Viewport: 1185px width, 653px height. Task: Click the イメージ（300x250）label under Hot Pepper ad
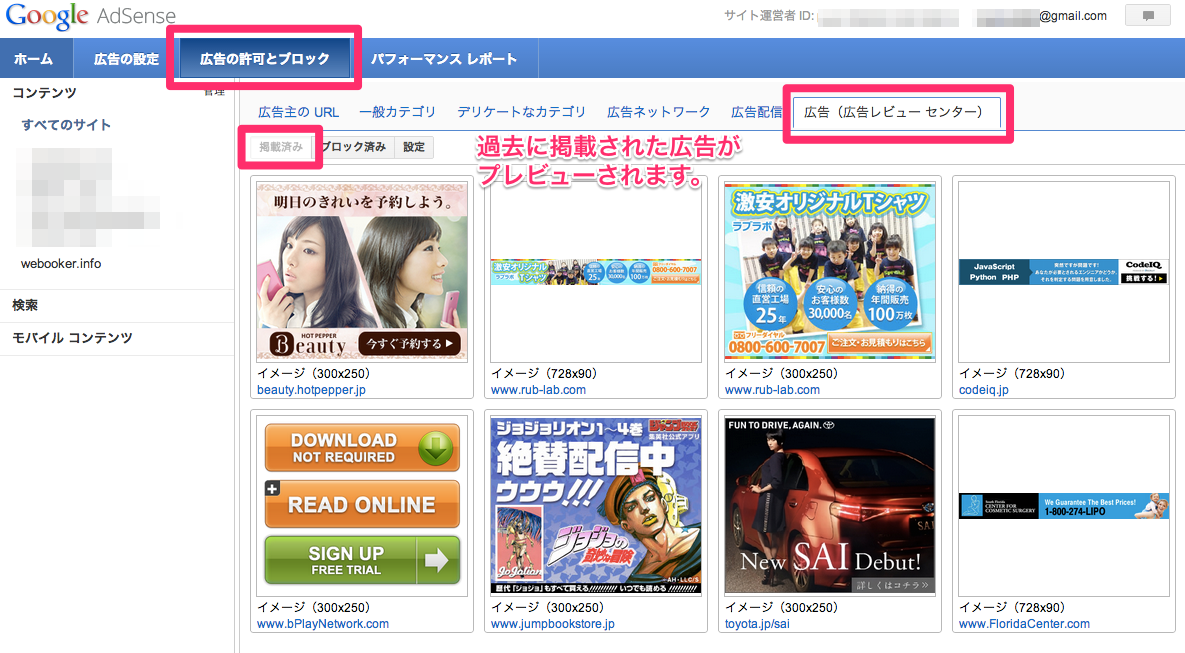click(314, 373)
